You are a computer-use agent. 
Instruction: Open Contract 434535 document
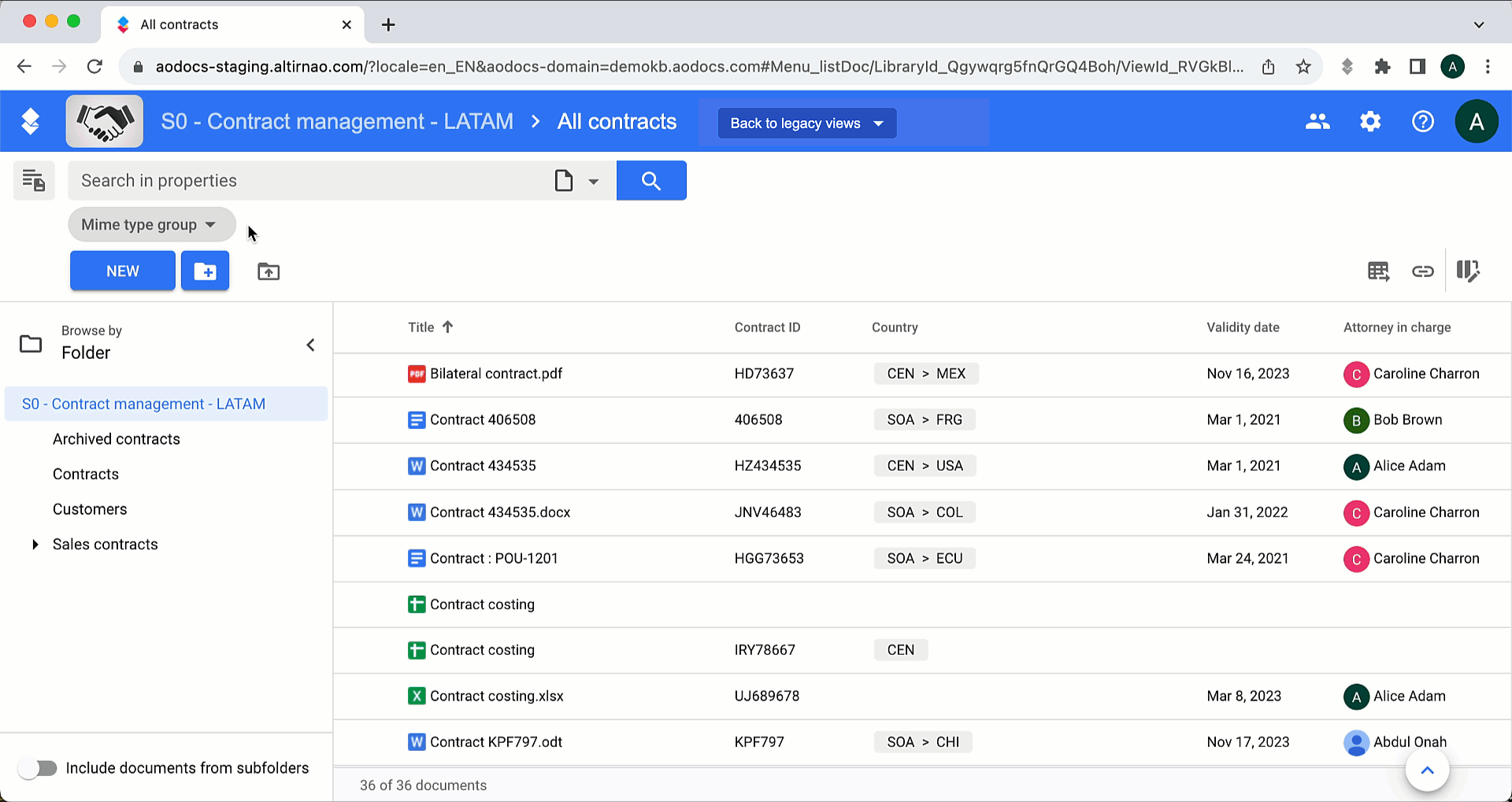483,466
